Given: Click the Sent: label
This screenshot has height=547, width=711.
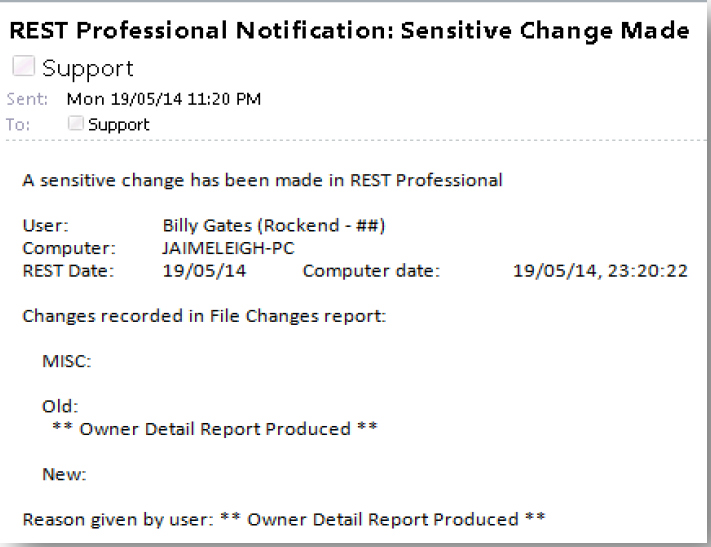Looking at the screenshot, I should 27,99.
